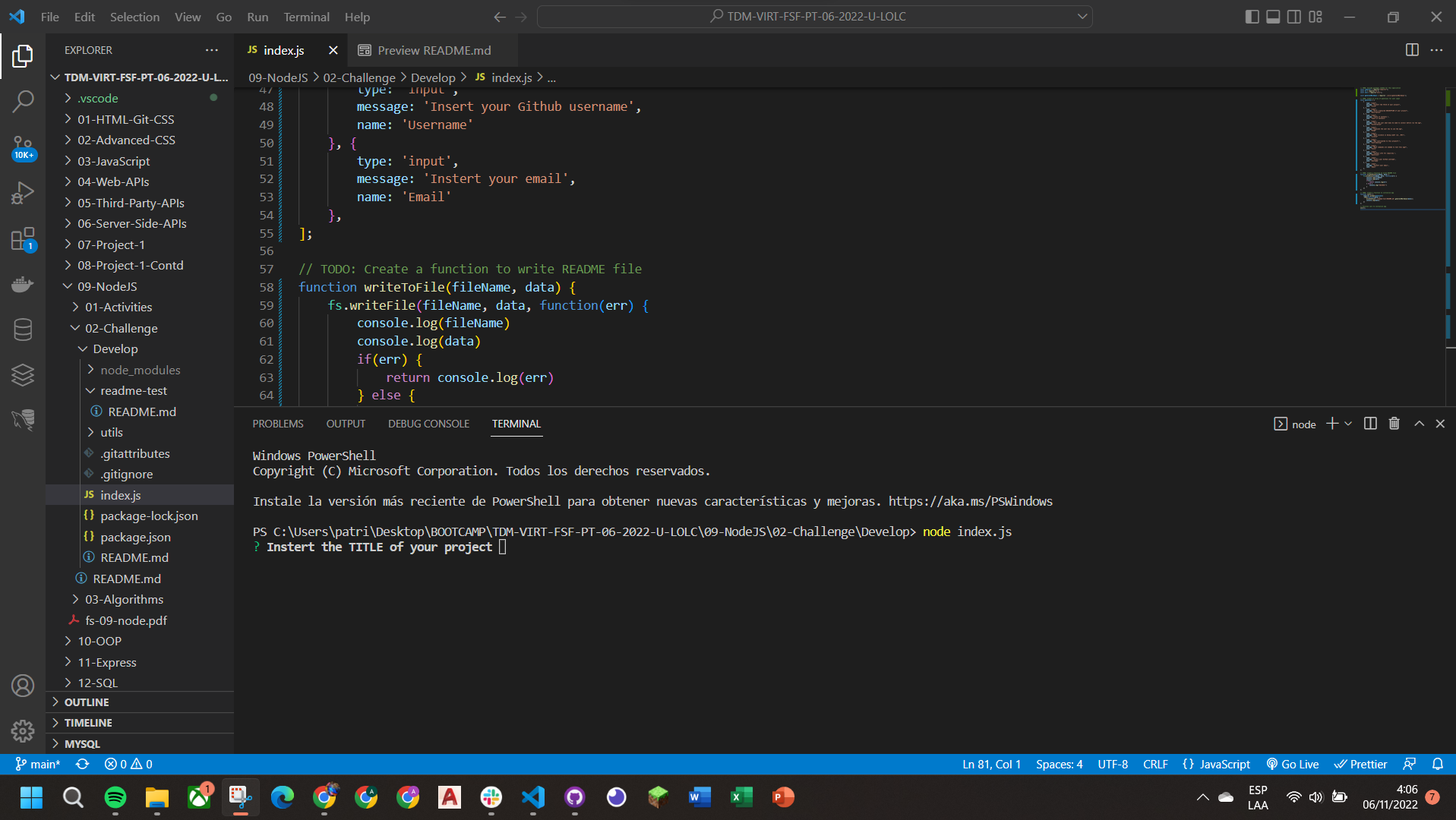Open the Manage gear settings icon
This screenshot has width=1456, height=820.
pos(23,731)
